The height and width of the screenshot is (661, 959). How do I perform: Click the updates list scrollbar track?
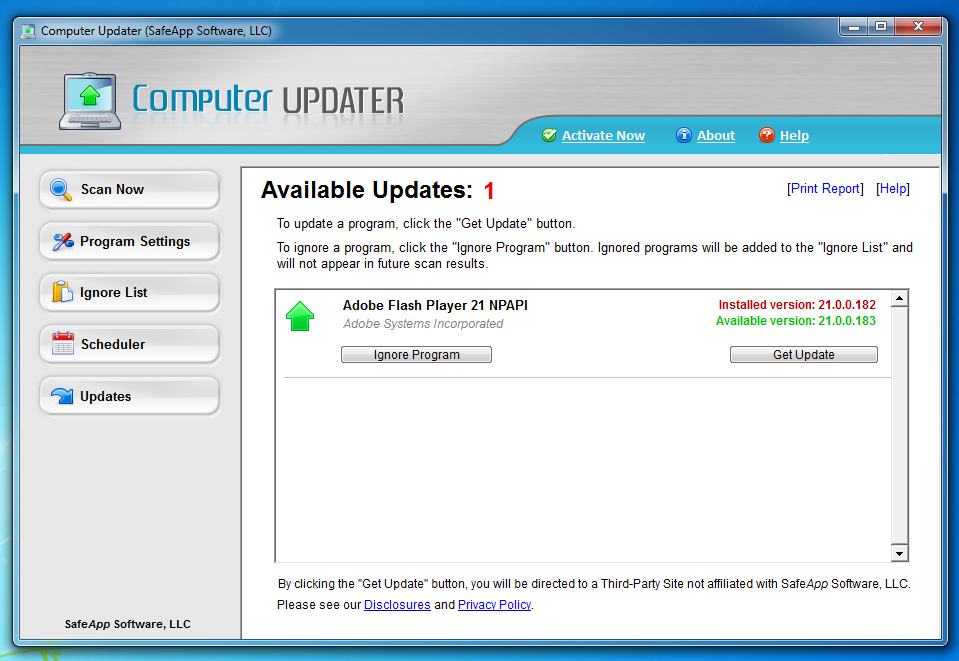pos(899,426)
